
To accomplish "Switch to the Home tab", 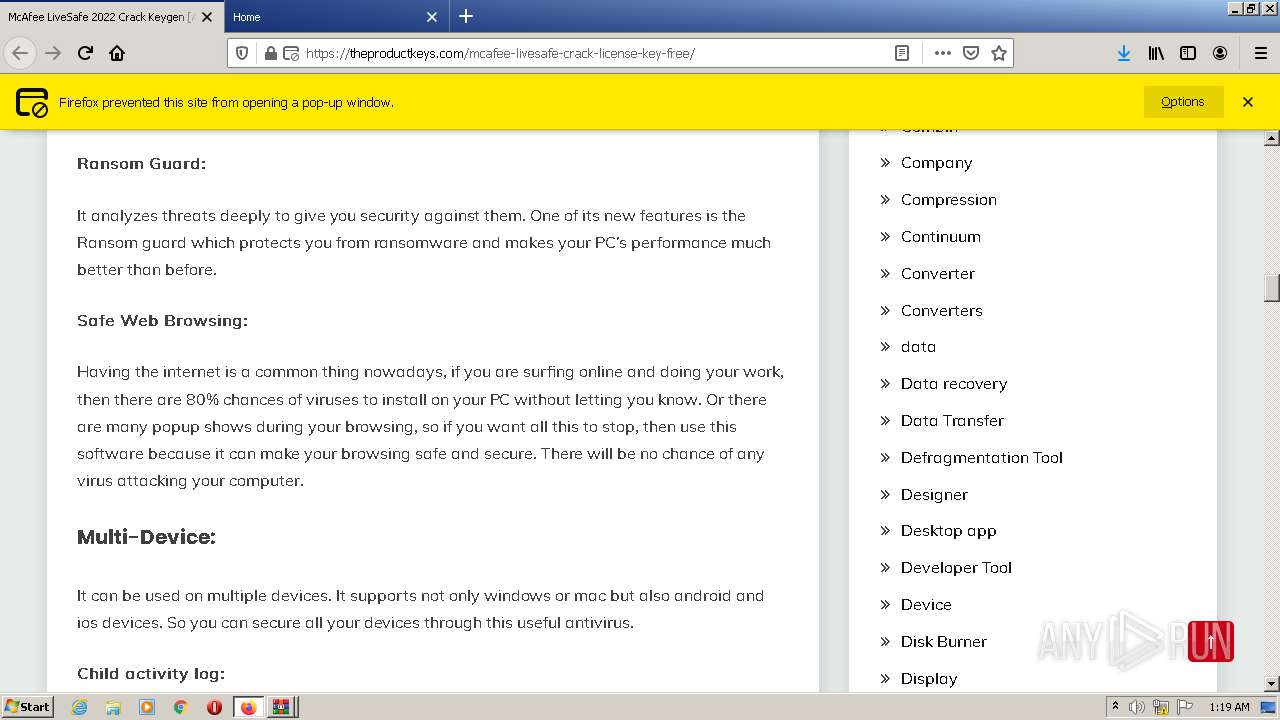I will [x=337, y=17].
